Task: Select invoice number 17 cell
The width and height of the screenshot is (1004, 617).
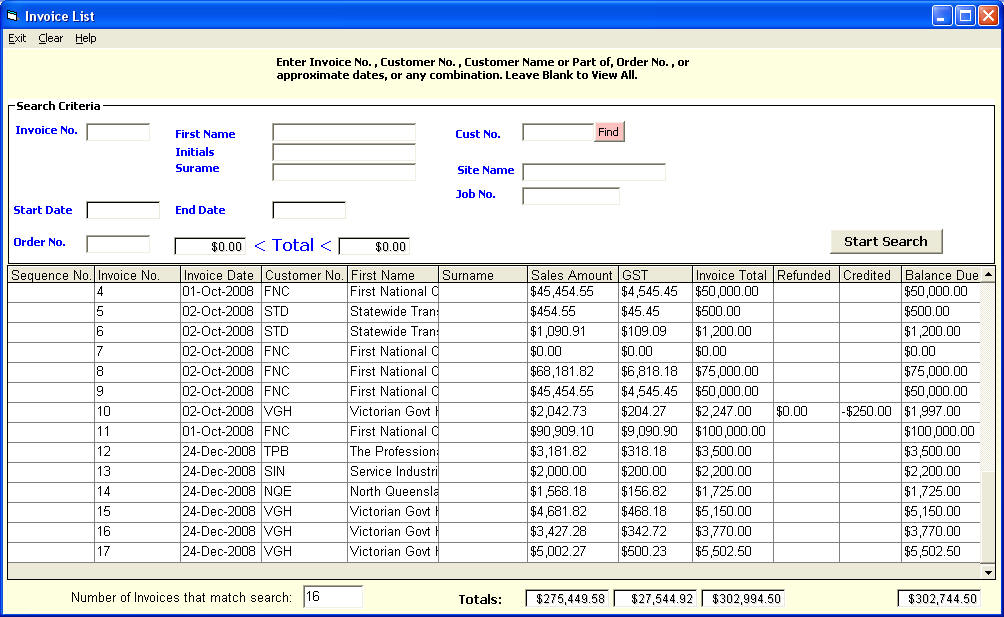Action: coord(137,552)
